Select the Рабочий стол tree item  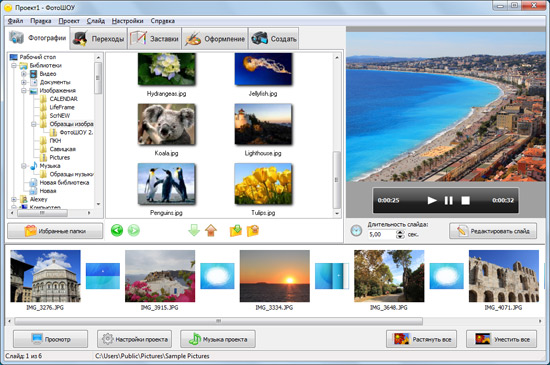point(33,57)
